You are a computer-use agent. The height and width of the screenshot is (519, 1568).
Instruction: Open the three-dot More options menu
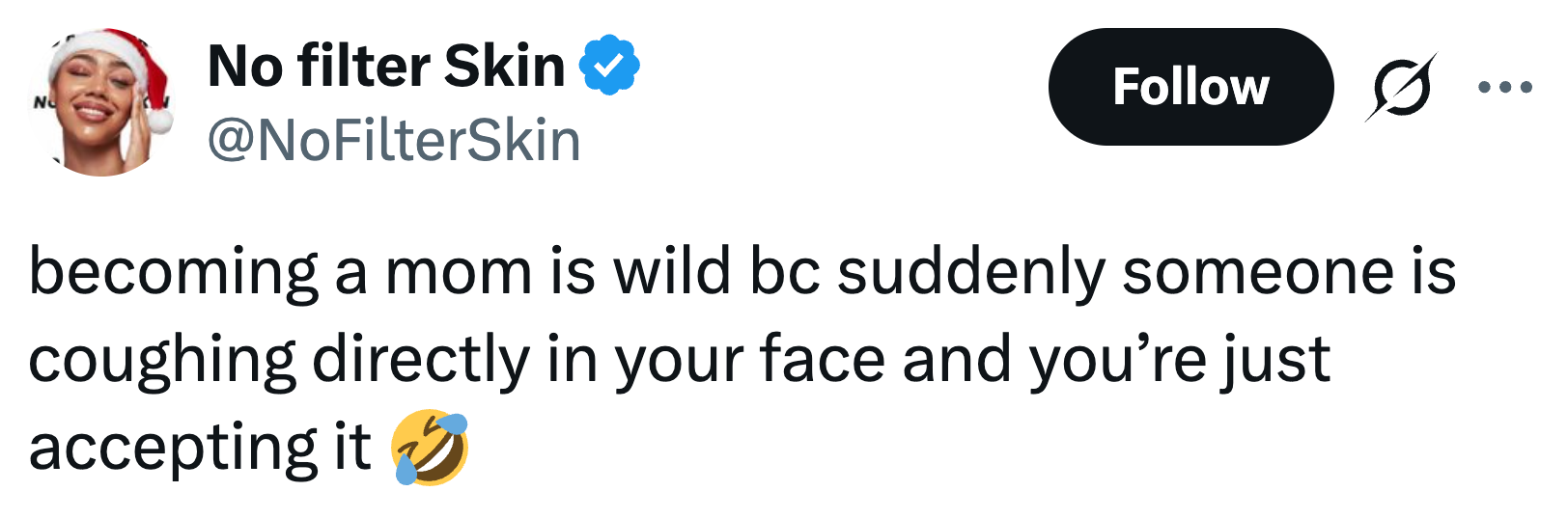coord(1504,87)
